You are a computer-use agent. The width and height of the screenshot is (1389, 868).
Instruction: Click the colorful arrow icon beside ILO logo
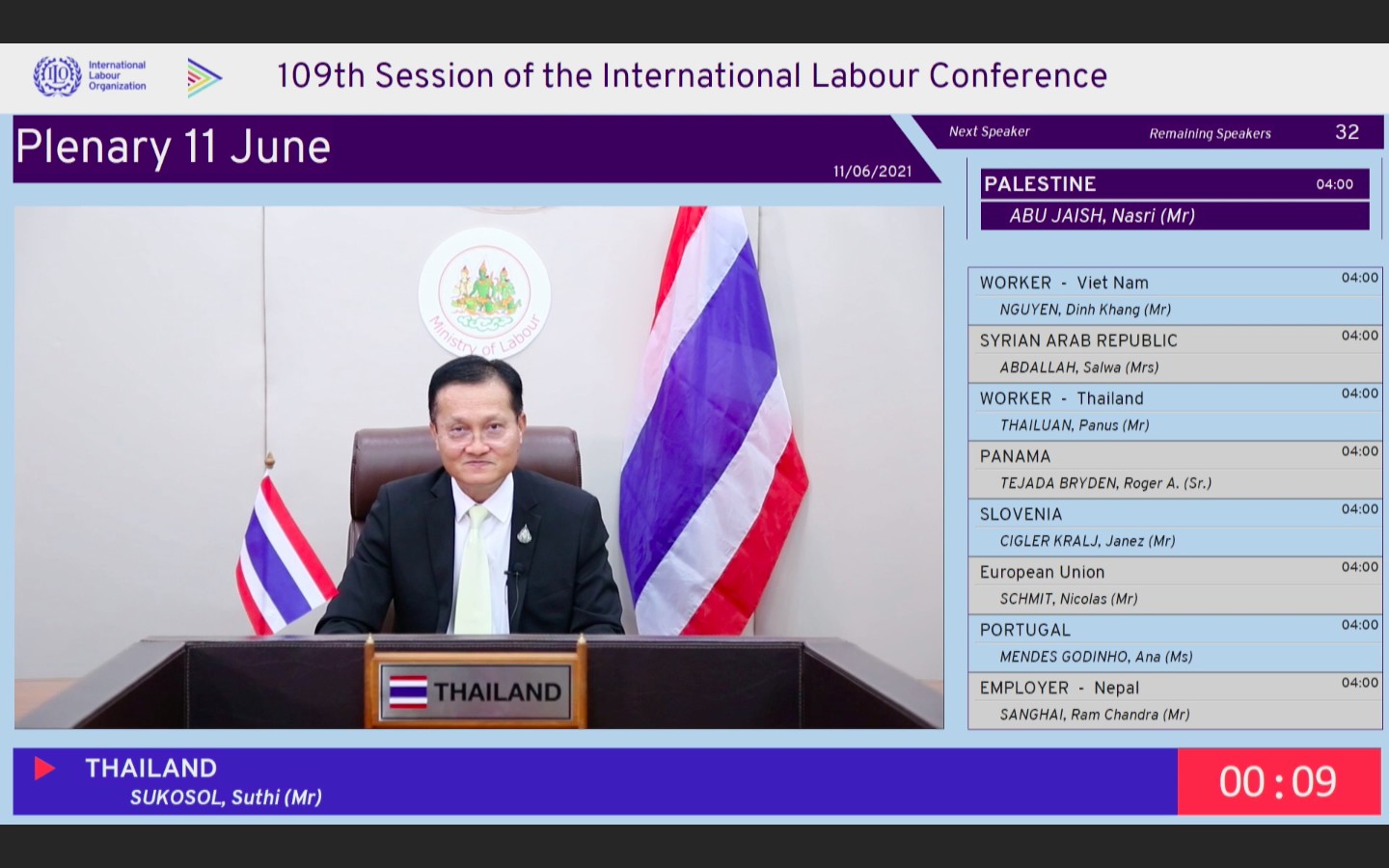point(204,77)
